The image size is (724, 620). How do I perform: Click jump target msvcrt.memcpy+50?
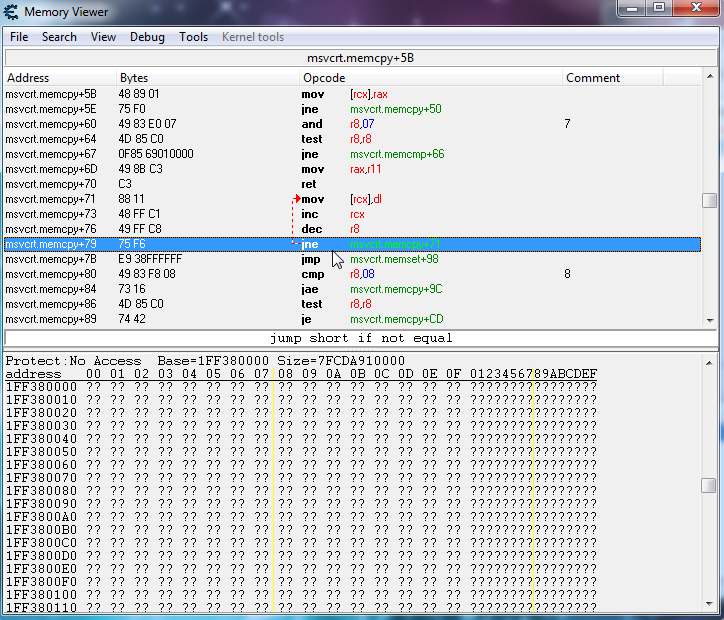point(396,109)
